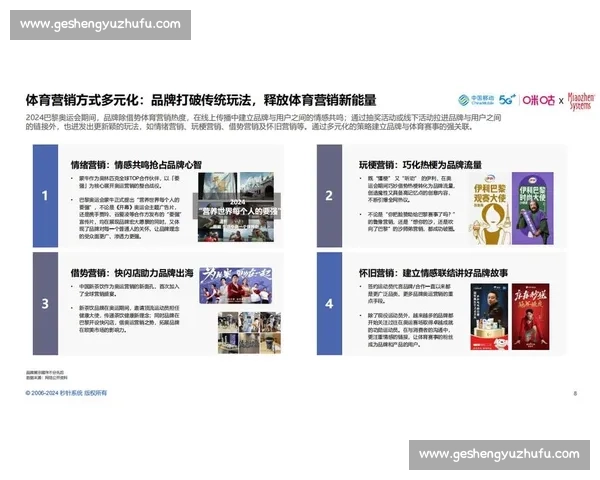The height and width of the screenshot is (480, 600).
Task: Click the subtitle paragraph starting 2024巴黎奥运会期间
Action: point(263,122)
